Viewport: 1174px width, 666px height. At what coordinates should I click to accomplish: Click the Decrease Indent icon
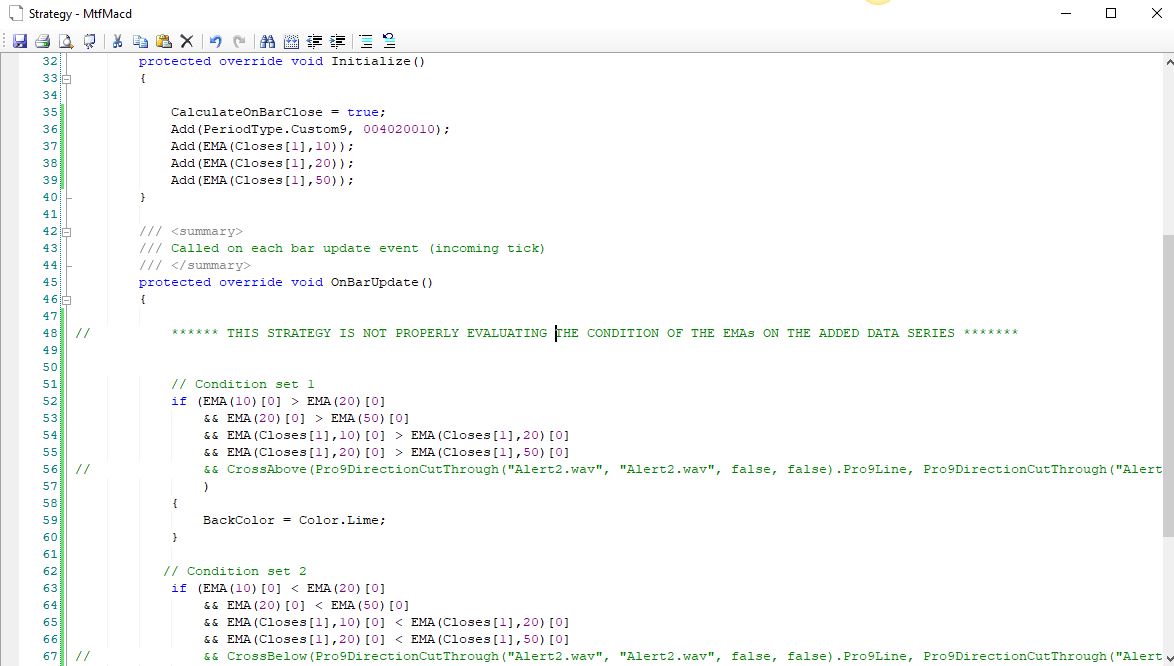(x=314, y=41)
